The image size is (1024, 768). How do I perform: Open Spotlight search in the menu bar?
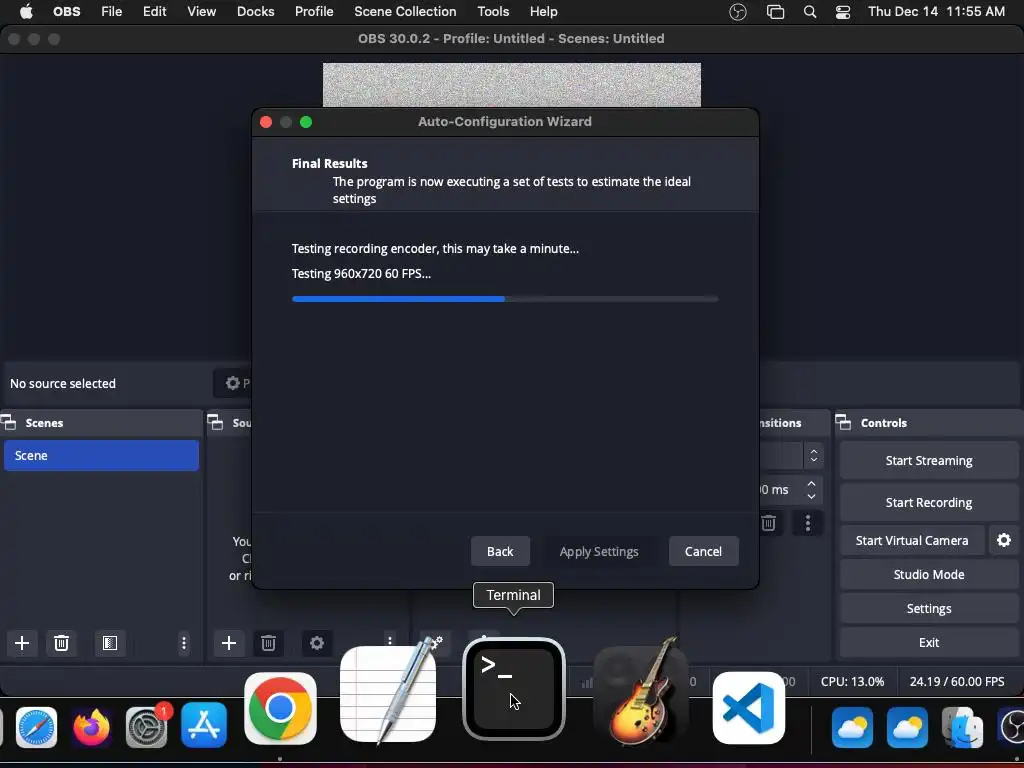click(810, 12)
